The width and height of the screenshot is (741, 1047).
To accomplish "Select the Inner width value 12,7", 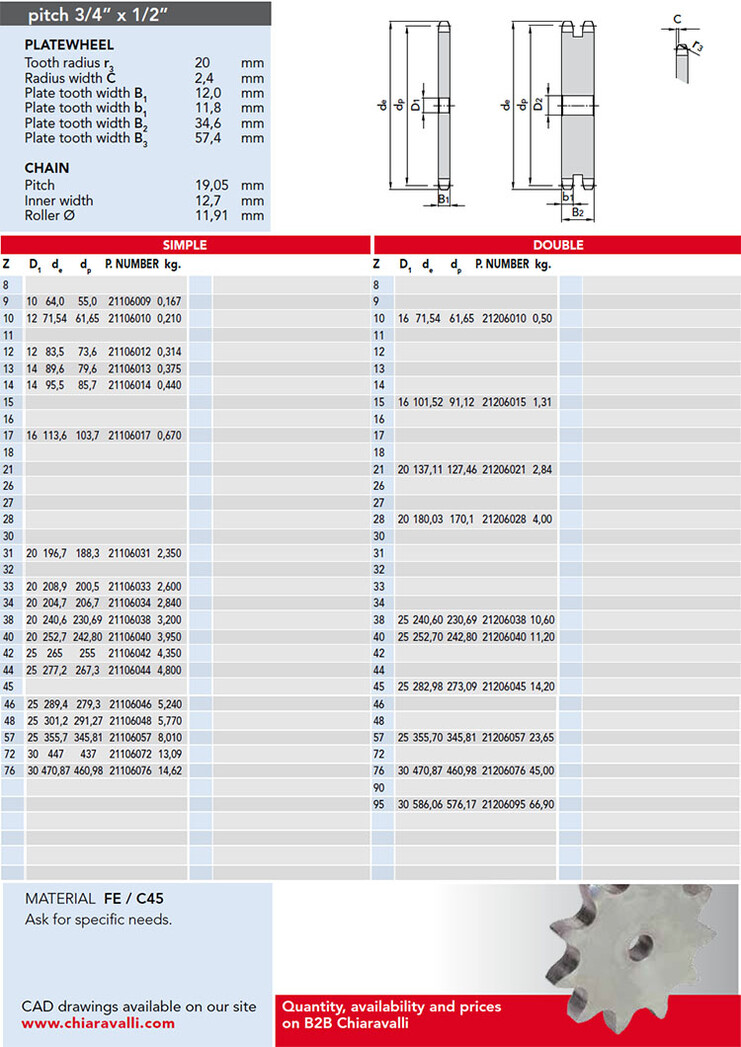I will pyautogui.click(x=210, y=200).
